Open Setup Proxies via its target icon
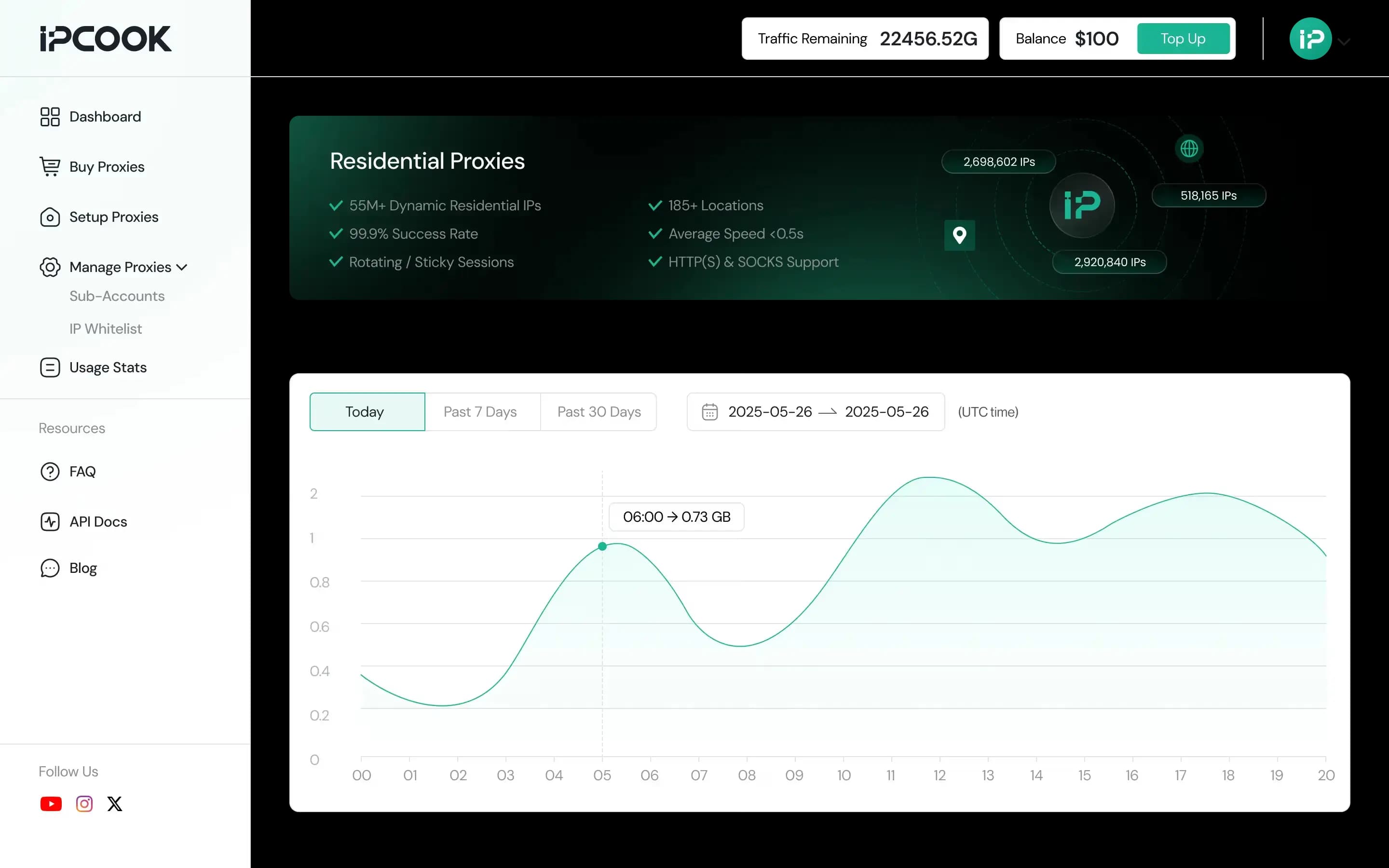Screen dimensions: 1389x868 [x=51, y=217]
